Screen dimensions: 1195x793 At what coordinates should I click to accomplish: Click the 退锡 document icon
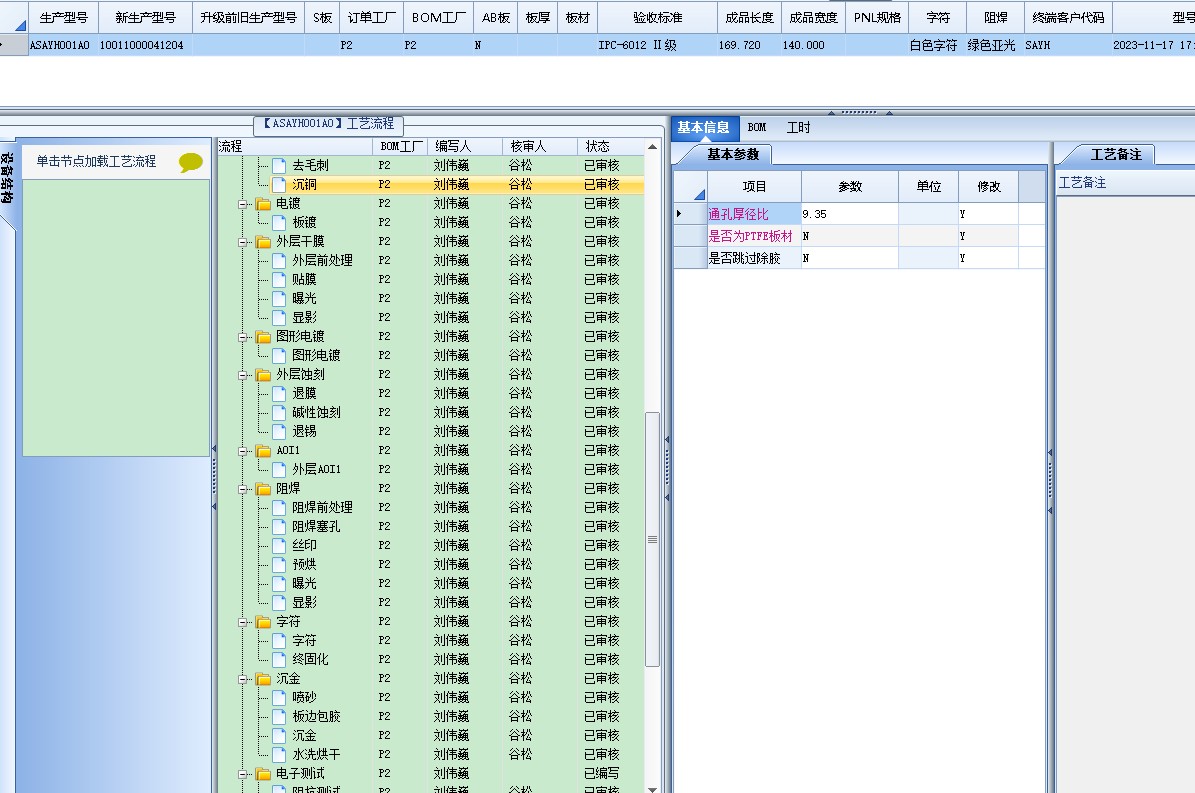tap(280, 431)
